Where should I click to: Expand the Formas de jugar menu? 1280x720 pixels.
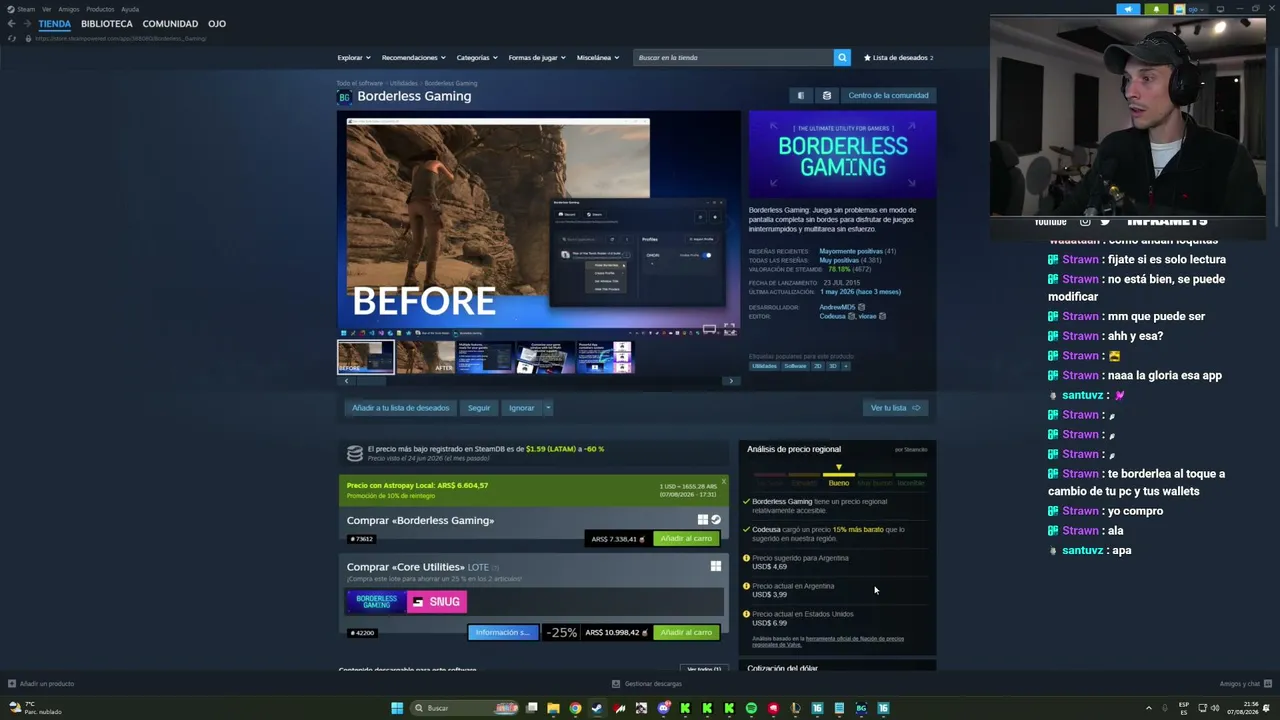point(537,58)
